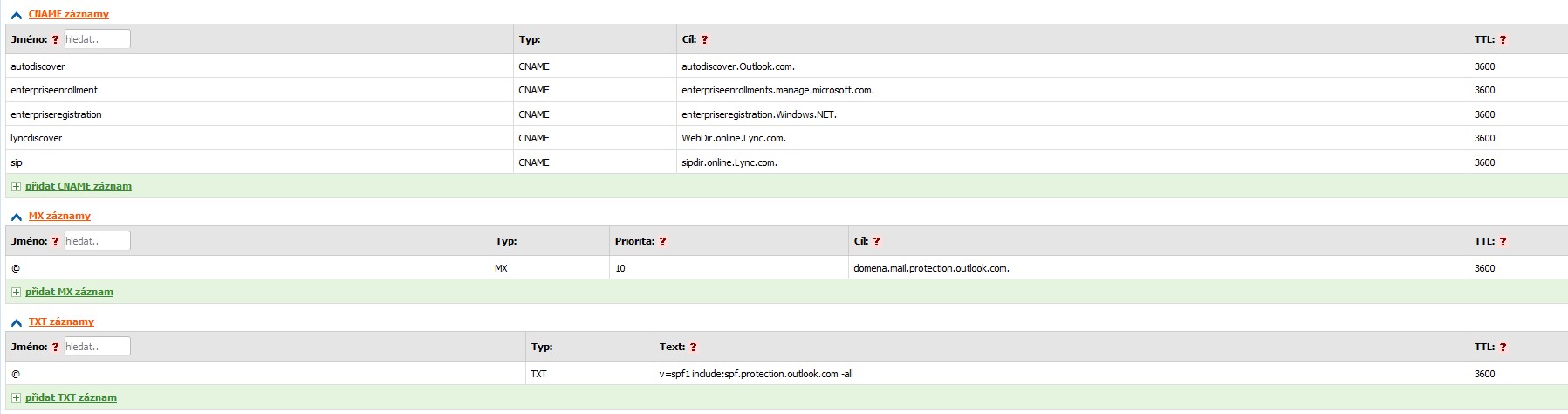Click plus icon for adding MX record
The image size is (1568, 414).
point(16,293)
